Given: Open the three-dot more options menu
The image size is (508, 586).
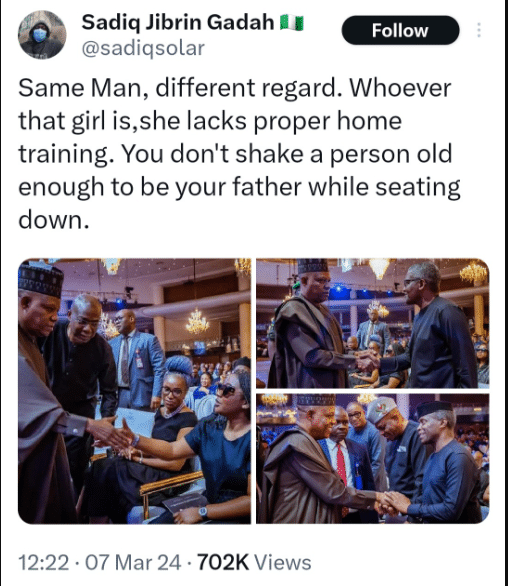Looking at the screenshot, I should point(478,30).
